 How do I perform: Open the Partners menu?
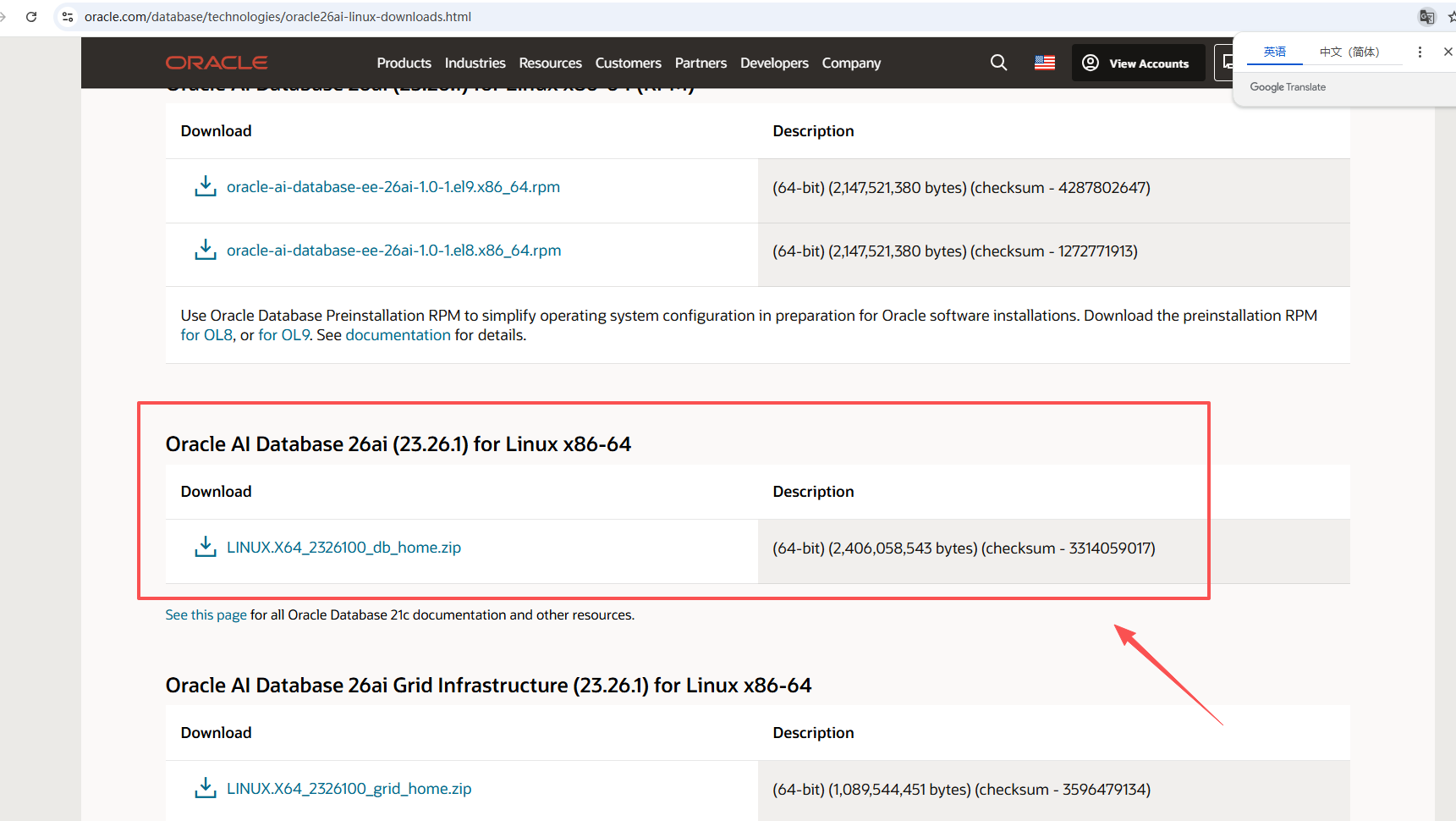pos(701,63)
